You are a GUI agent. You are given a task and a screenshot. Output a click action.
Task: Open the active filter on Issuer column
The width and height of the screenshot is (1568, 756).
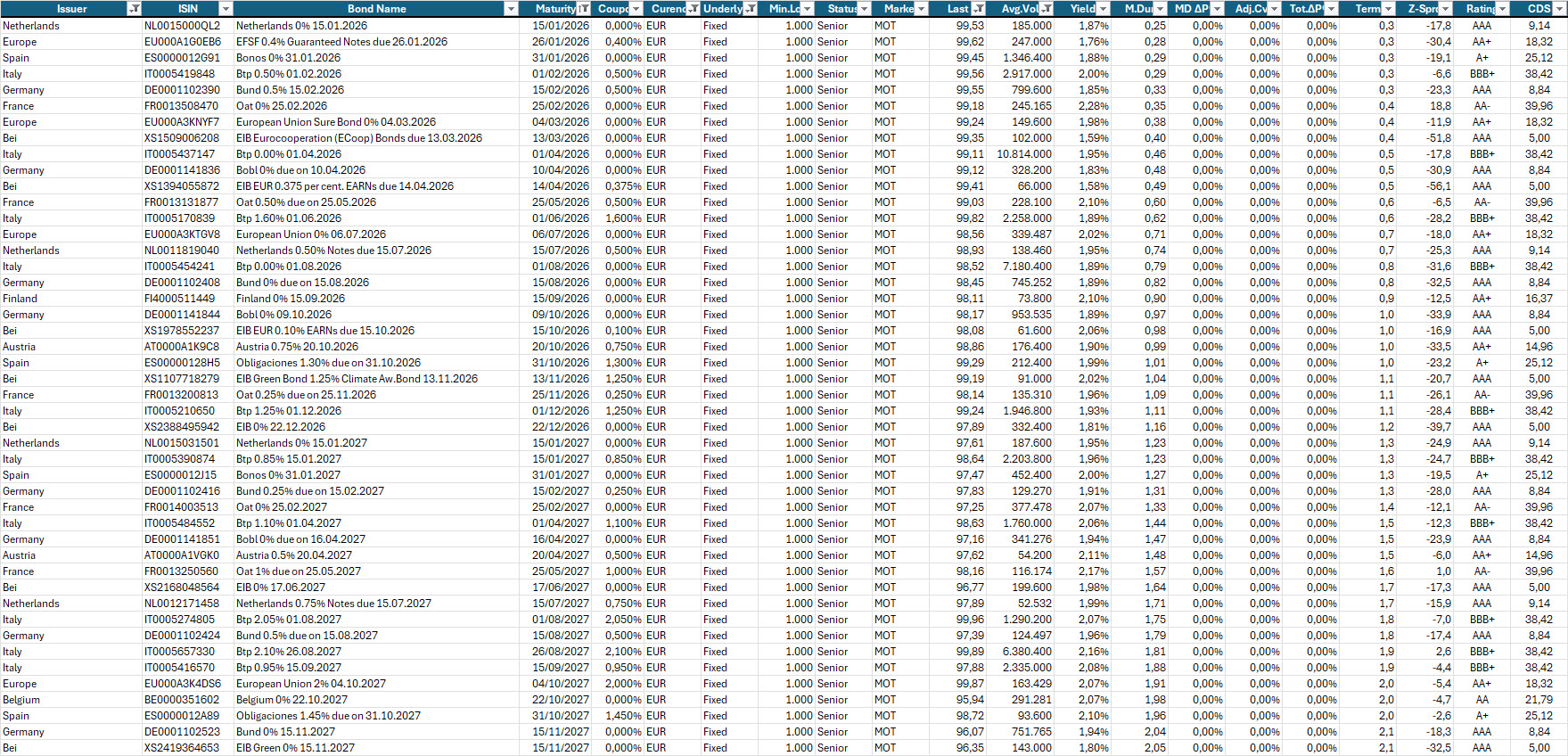tap(134, 9)
